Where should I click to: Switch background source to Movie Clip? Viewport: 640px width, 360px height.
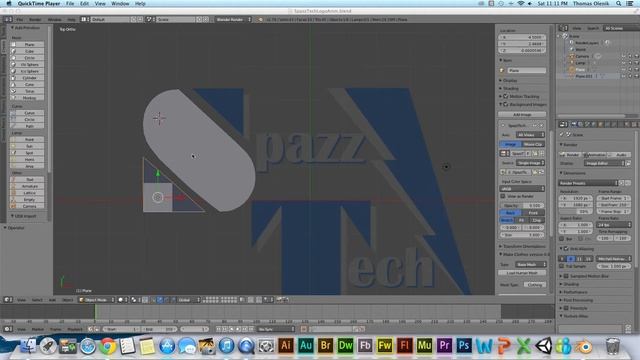(533, 144)
